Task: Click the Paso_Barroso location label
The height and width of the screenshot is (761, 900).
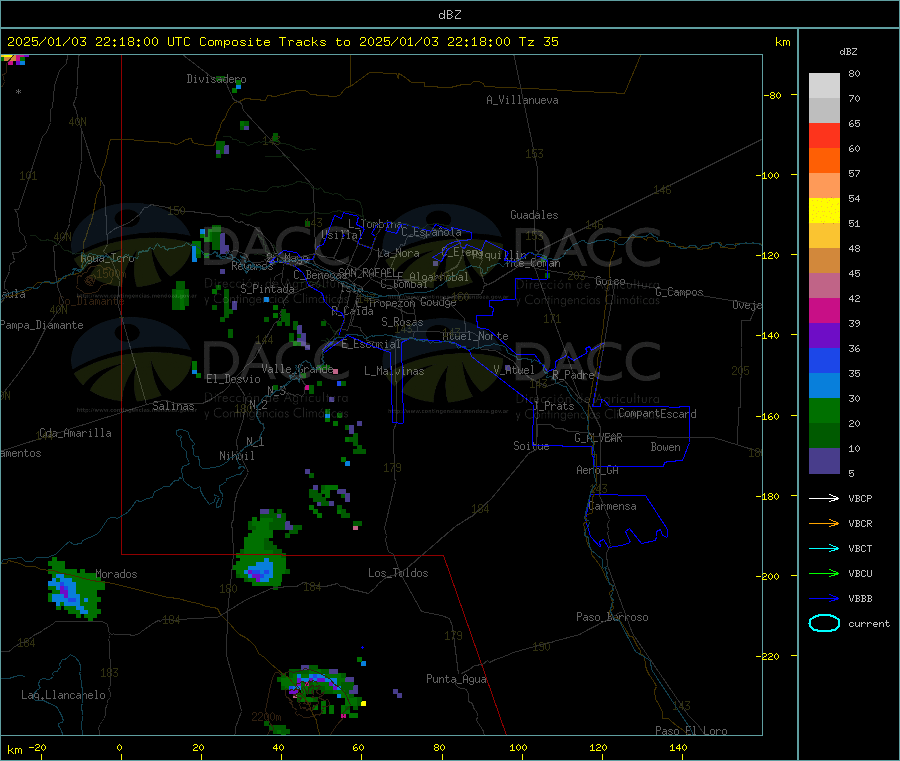Action: click(x=612, y=617)
